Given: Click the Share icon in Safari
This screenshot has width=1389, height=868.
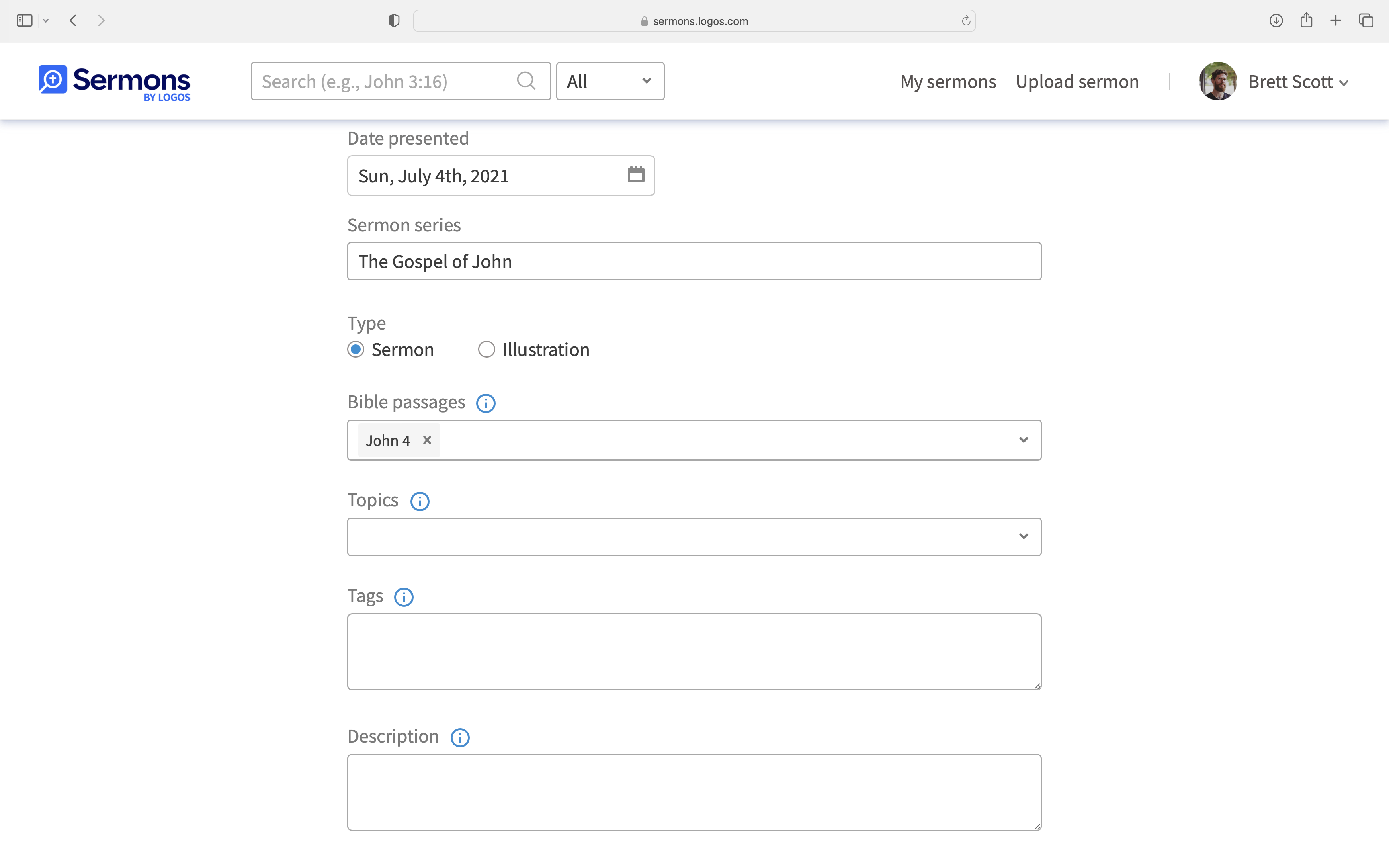Looking at the screenshot, I should (x=1306, y=20).
